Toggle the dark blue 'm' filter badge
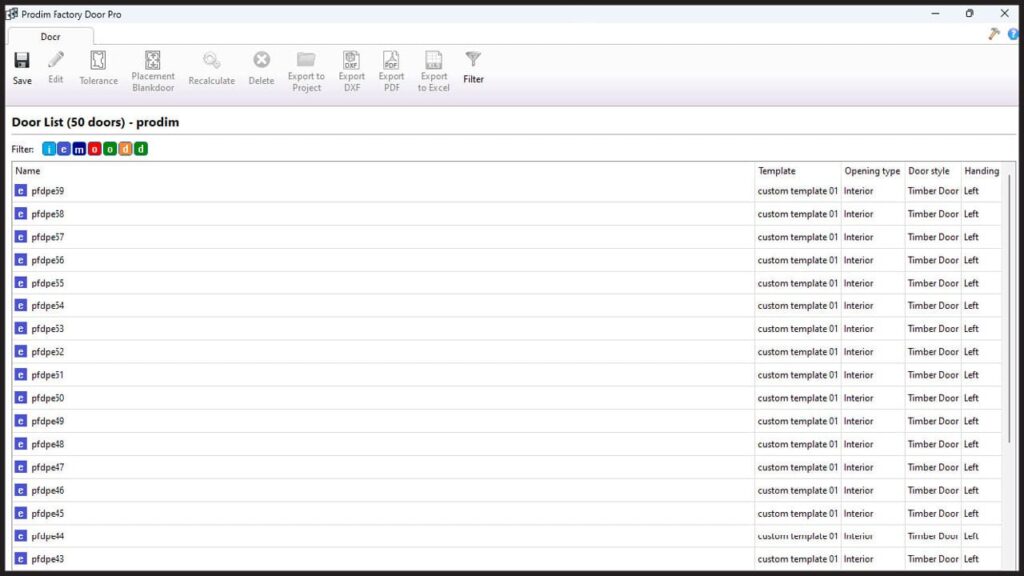1024x576 pixels. click(80, 149)
